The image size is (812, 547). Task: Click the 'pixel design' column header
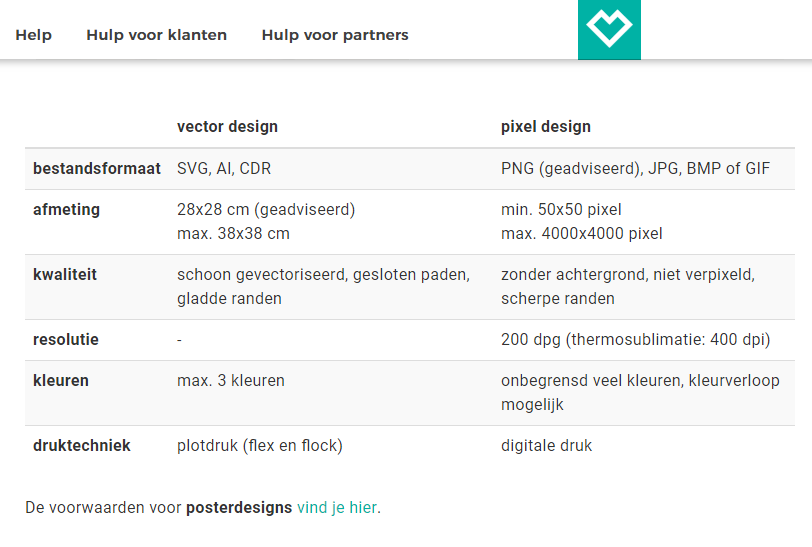pyautogui.click(x=546, y=127)
